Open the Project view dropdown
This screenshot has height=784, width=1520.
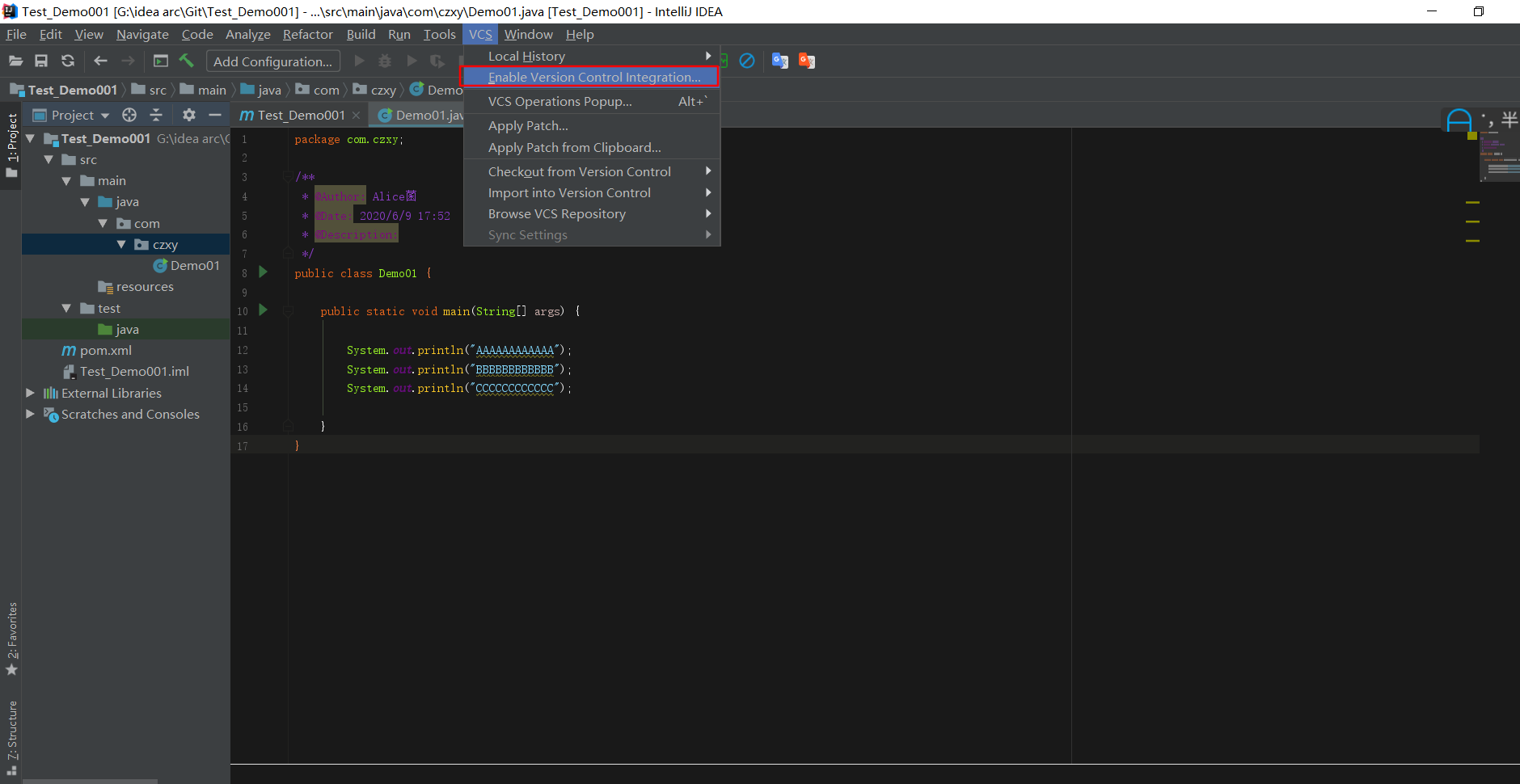click(x=71, y=116)
